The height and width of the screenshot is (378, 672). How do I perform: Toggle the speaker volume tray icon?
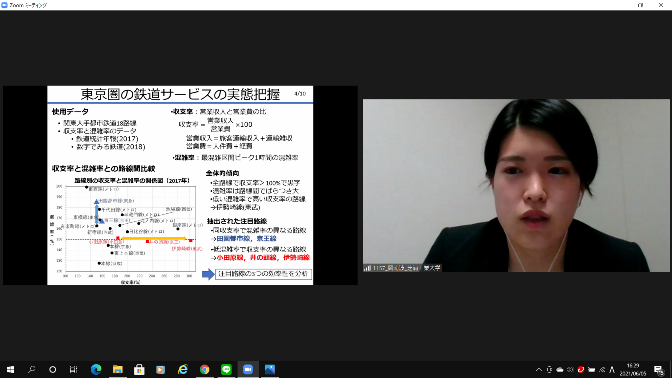tap(570, 370)
